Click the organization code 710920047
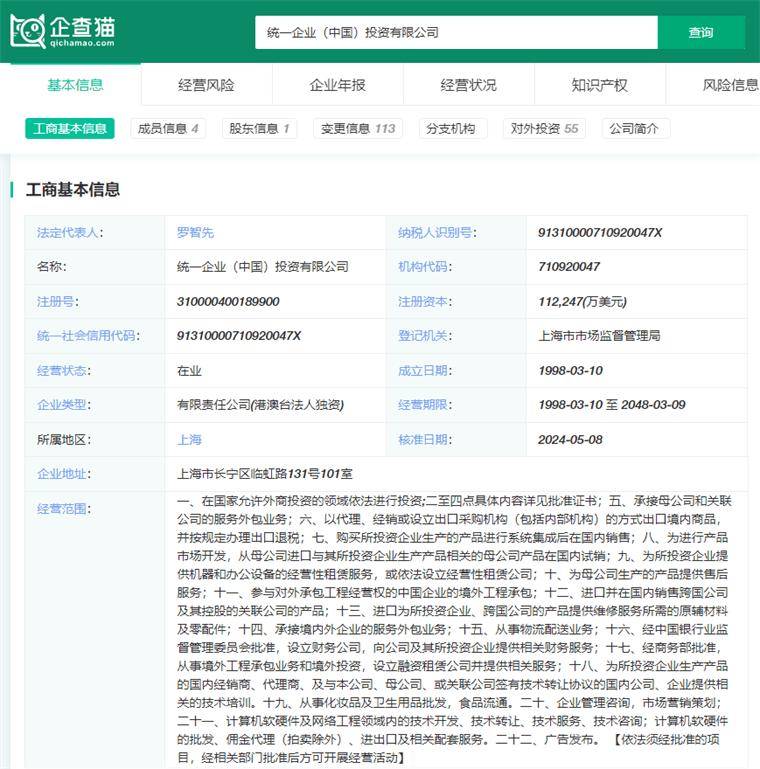 pyautogui.click(x=569, y=267)
